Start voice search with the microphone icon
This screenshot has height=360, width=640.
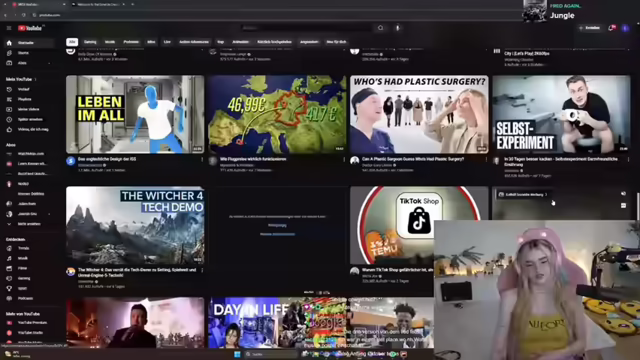398,28
